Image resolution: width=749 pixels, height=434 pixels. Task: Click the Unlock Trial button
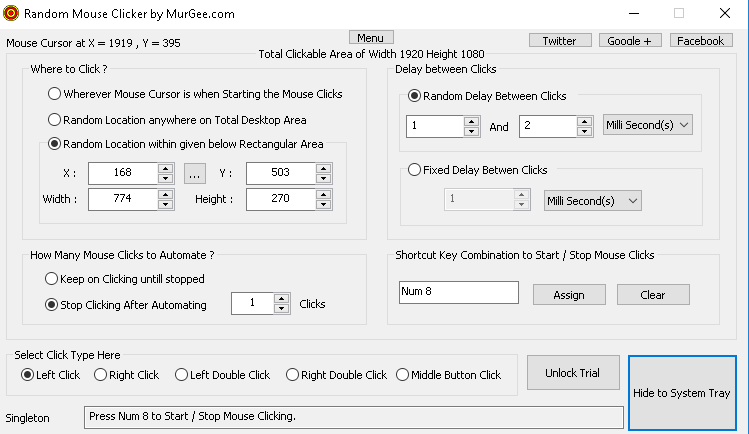(x=572, y=373)
